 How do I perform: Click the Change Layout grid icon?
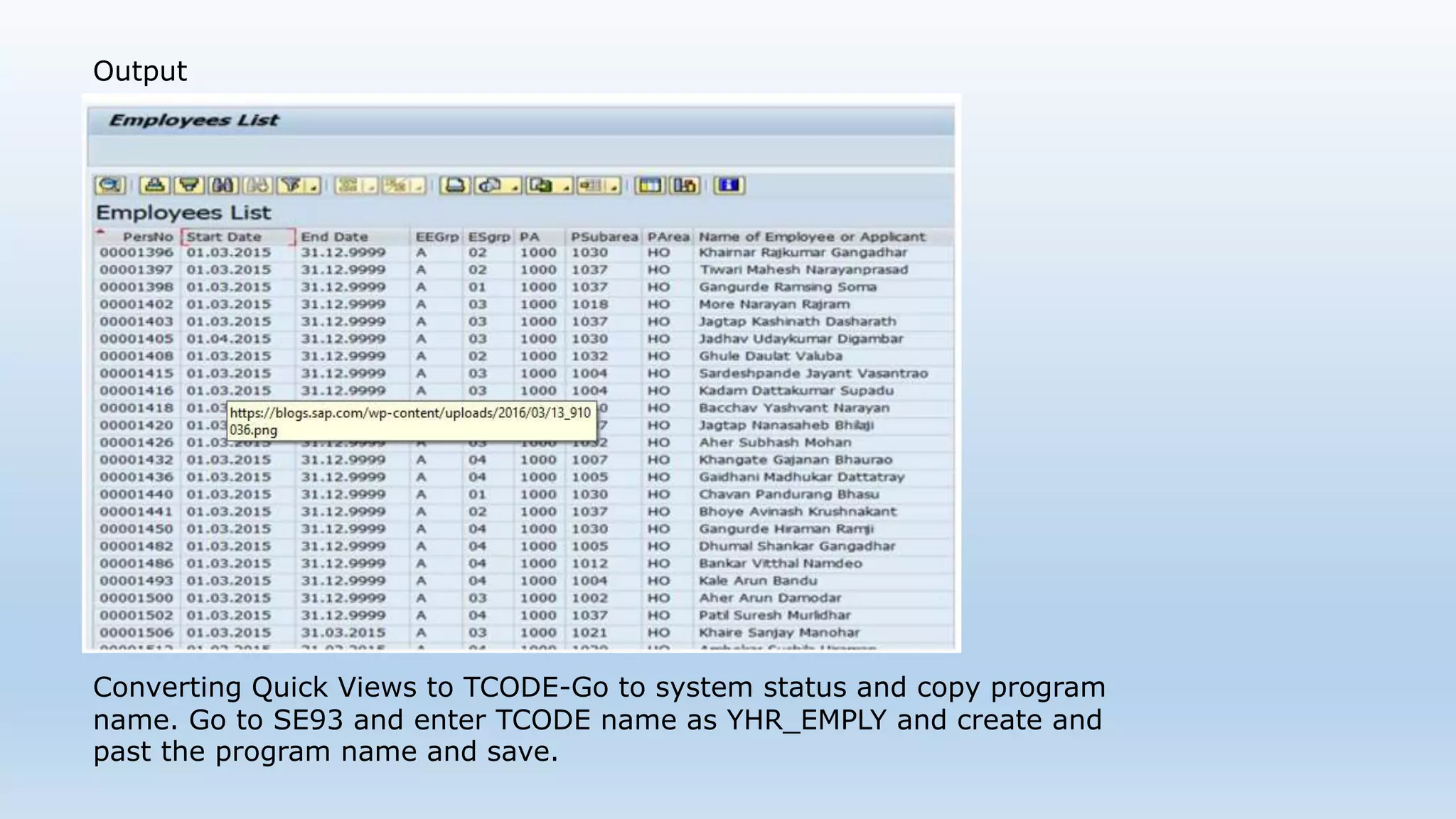[x=648, y=186]
